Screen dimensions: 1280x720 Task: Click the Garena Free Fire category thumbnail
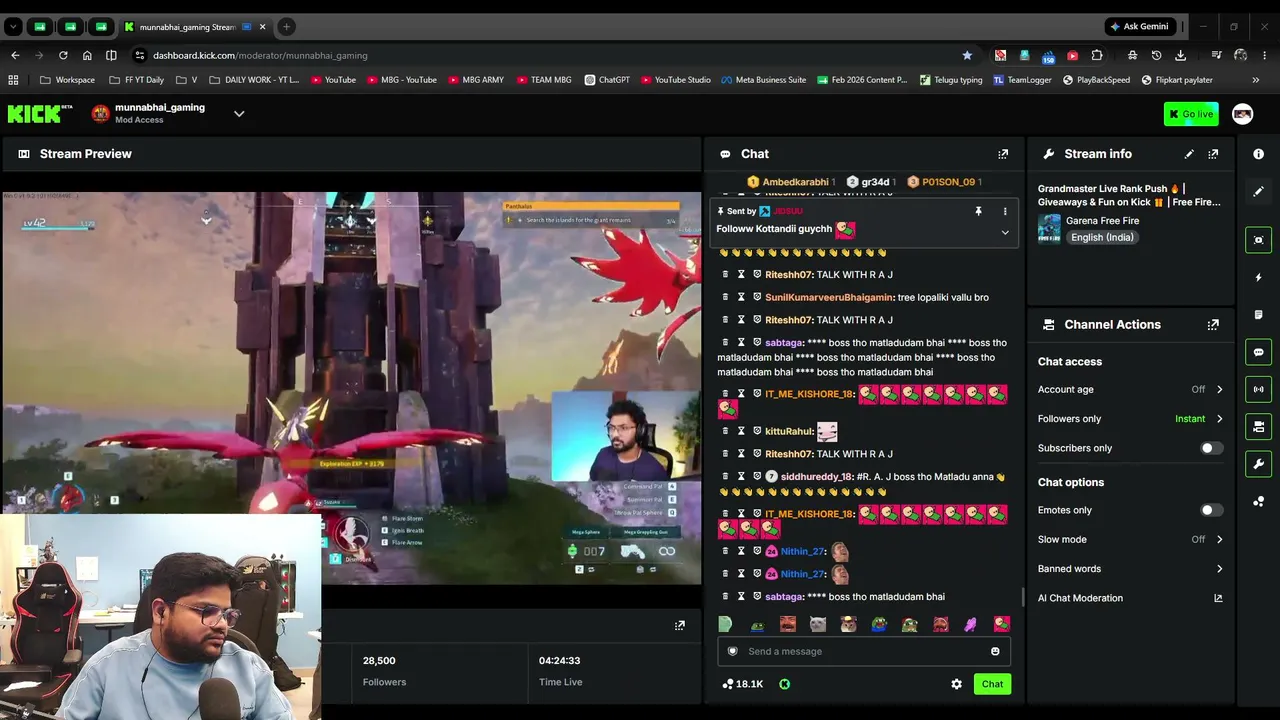coord(1049,228)
